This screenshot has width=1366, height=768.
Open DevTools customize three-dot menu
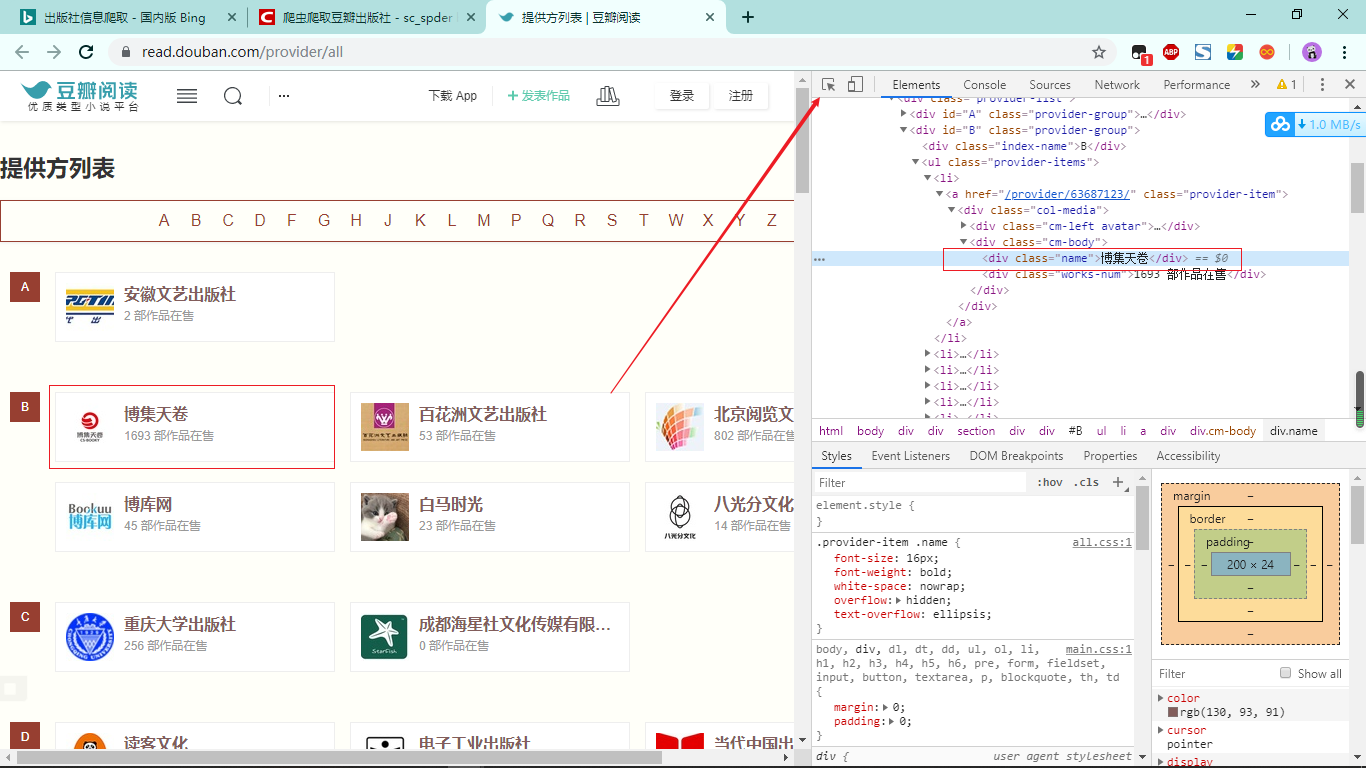pyautogui.click(x=1322, y=85)
